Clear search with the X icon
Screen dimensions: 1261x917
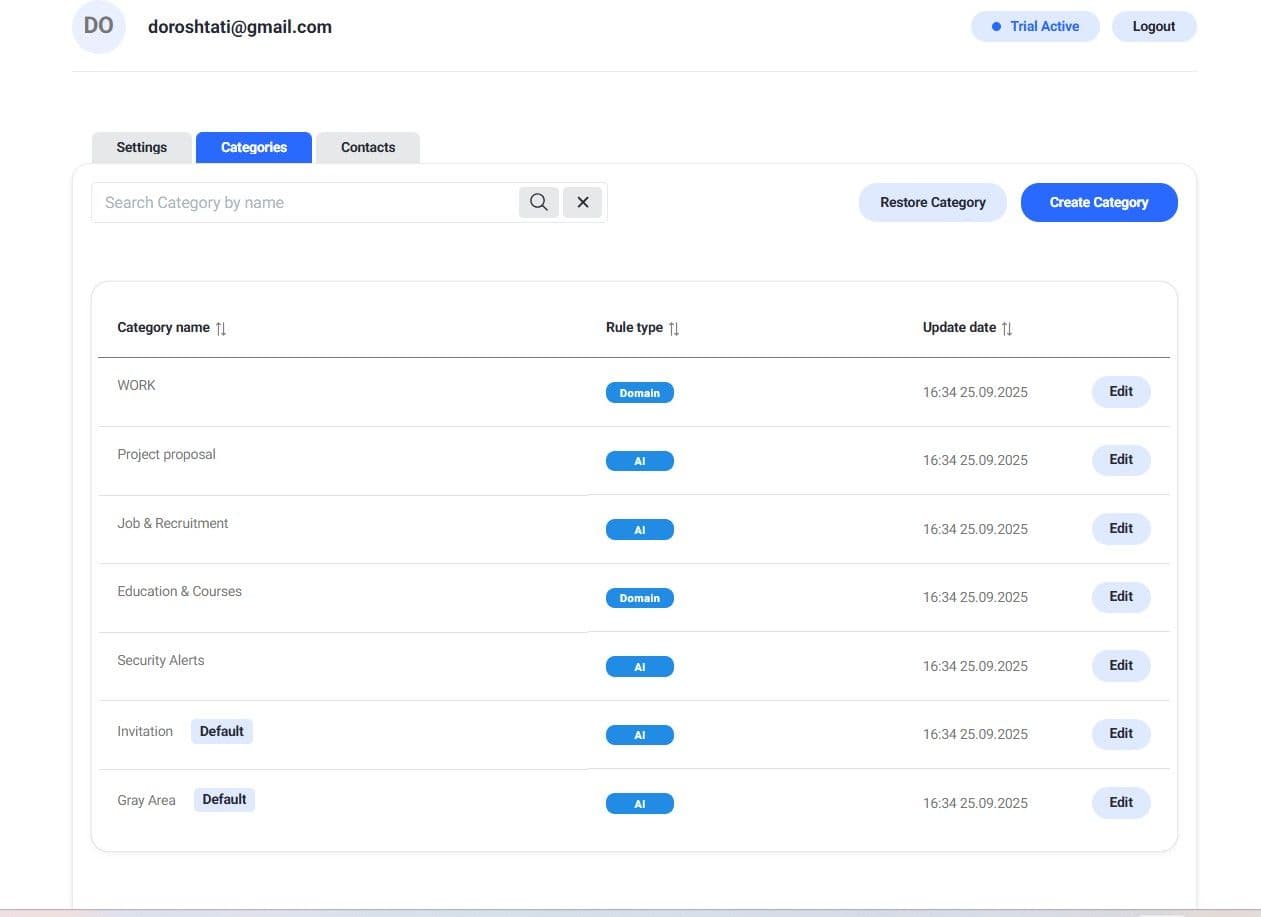[x=583, y=202]
